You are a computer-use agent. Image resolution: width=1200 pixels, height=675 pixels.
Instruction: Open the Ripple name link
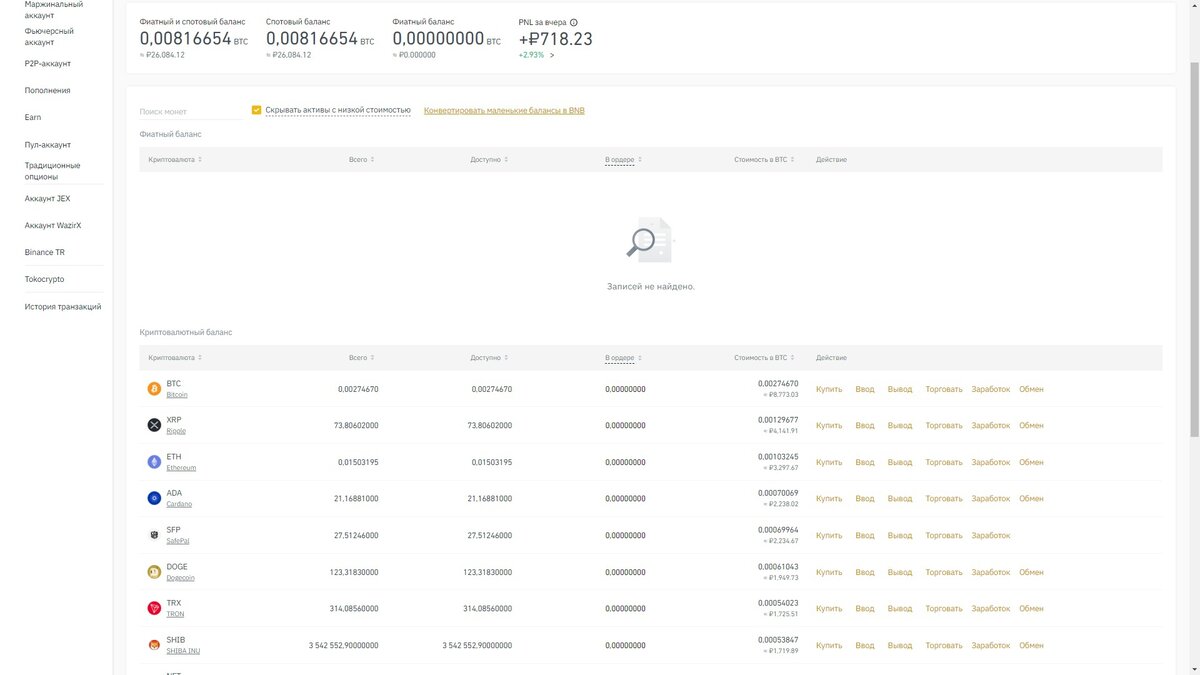[x=176, y=431]
